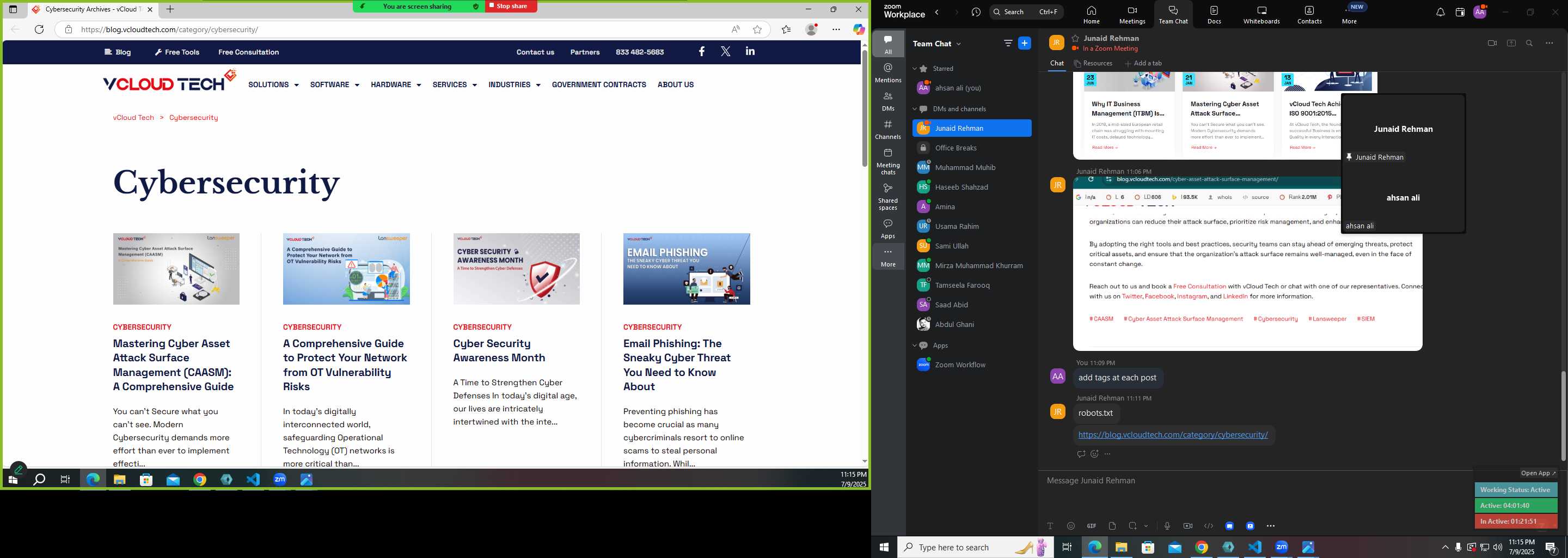Image resolution: width=1568 pixels, height=558 pixels.
Task: Open the GIF picker in composer
Action: coord(1092,526)
